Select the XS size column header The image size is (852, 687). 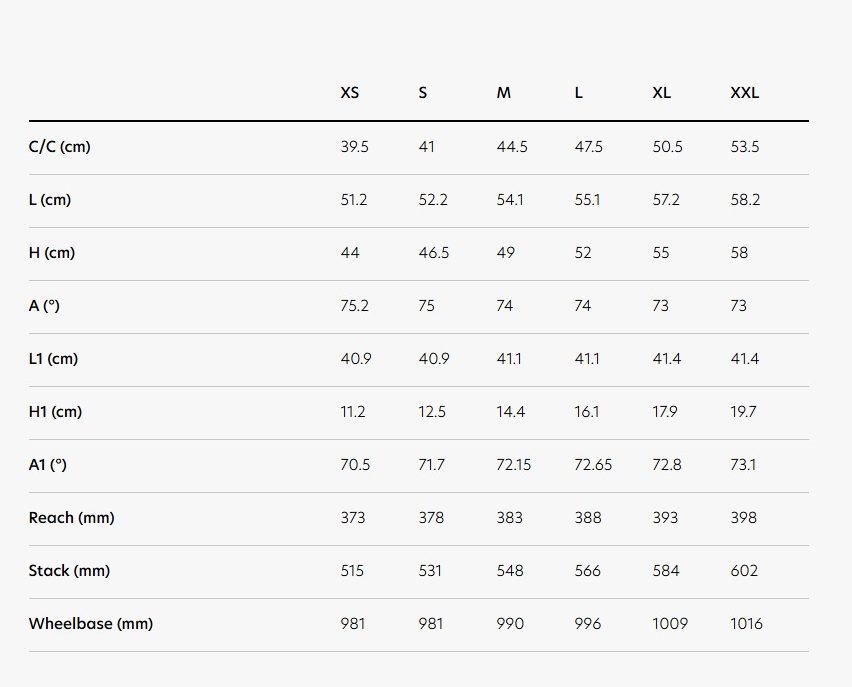click(x=349, y=93)
